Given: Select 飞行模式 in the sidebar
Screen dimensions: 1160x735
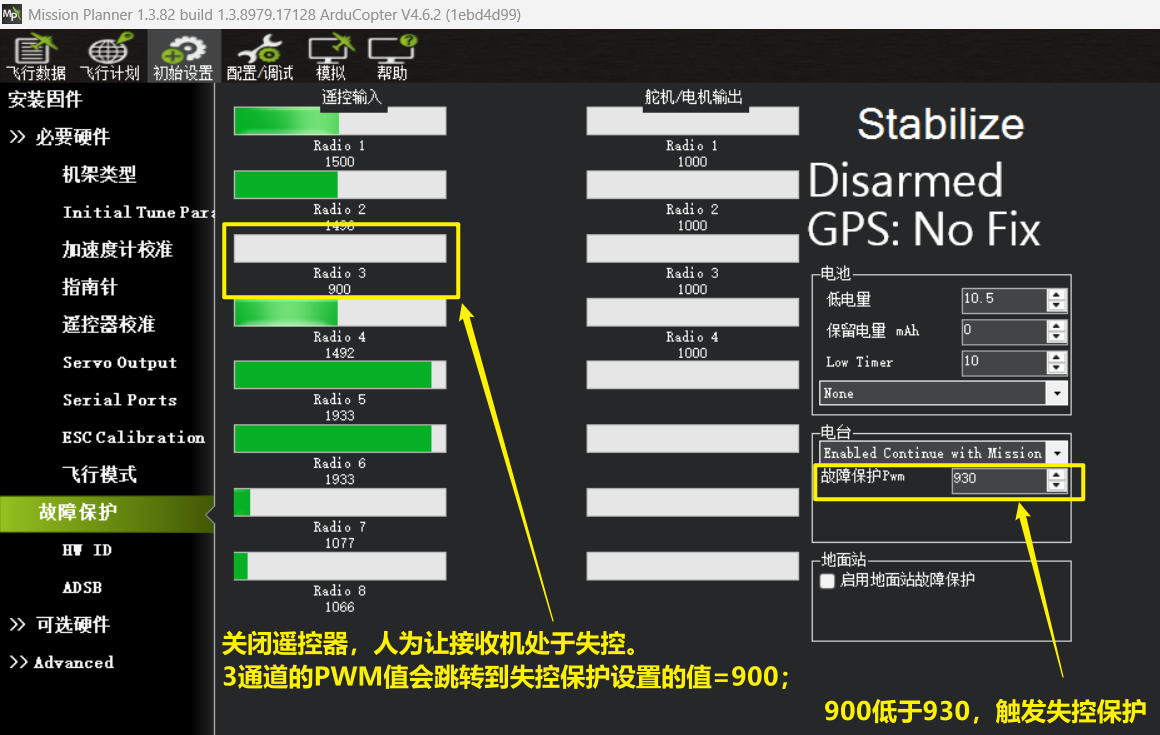Looking at the screenshot, I should 99,474.
